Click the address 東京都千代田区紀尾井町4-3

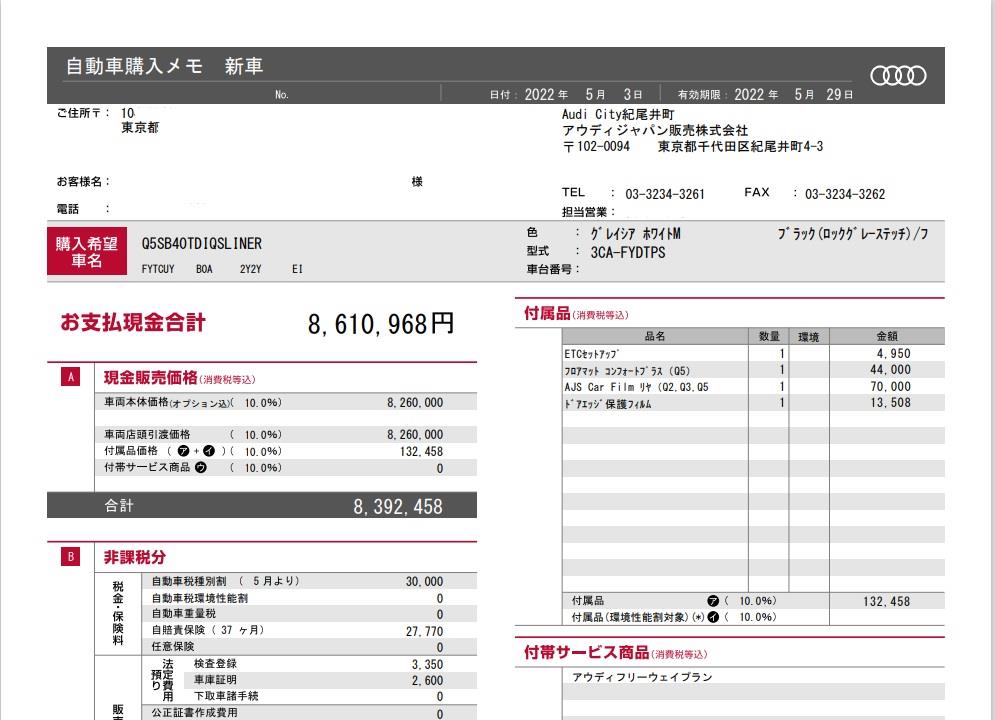coord(741,147)
